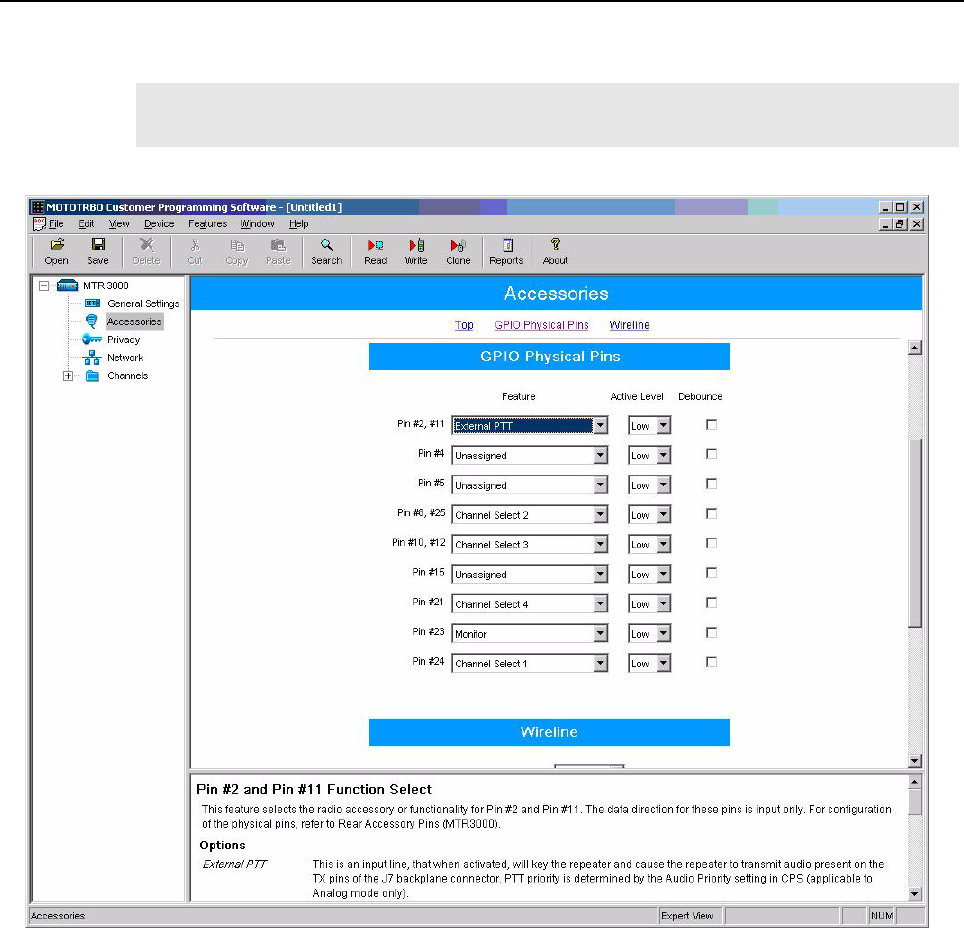The image size is (964, 928).
Task: Select the MTR 3000 device node
Action: pyautogui.click(x=106, y=285)
